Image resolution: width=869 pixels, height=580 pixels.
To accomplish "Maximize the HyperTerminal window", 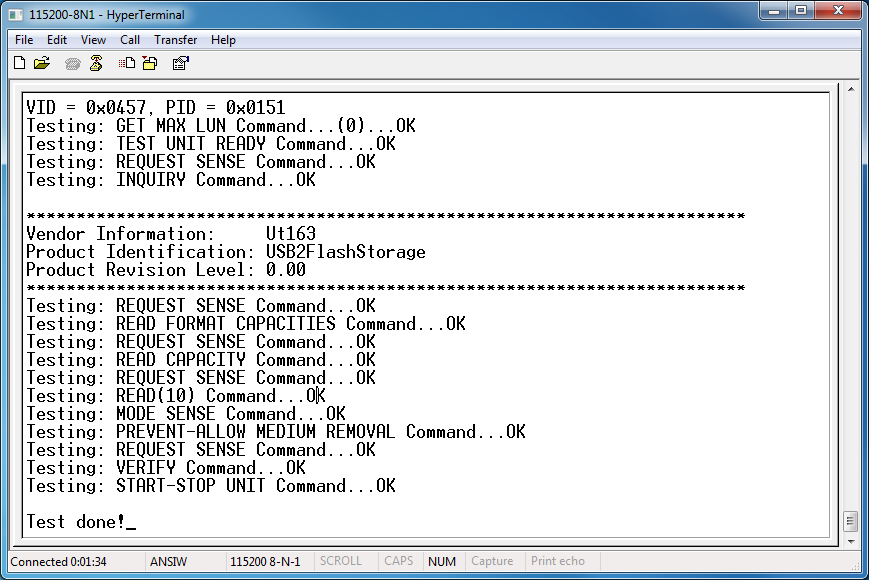I will pyautogui.click(x=801, y=11).
